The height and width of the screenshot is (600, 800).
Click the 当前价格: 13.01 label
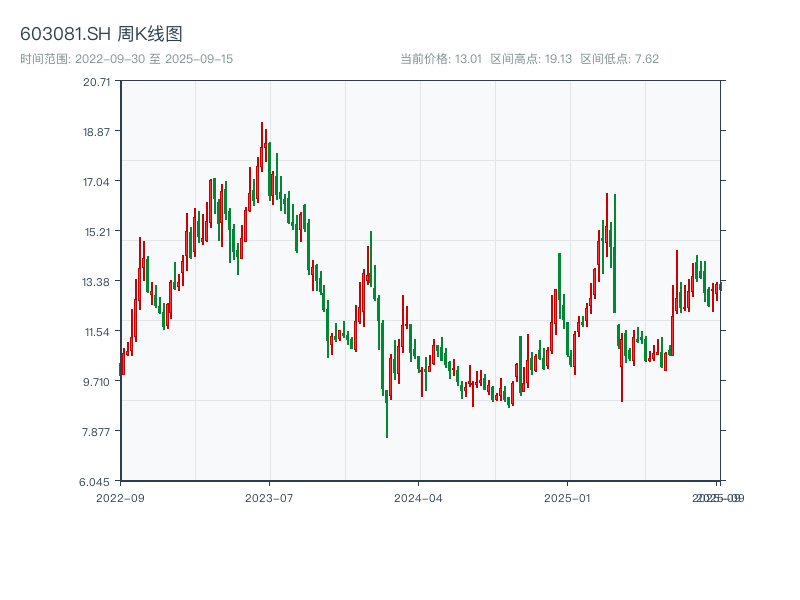(x=441, y=59)
